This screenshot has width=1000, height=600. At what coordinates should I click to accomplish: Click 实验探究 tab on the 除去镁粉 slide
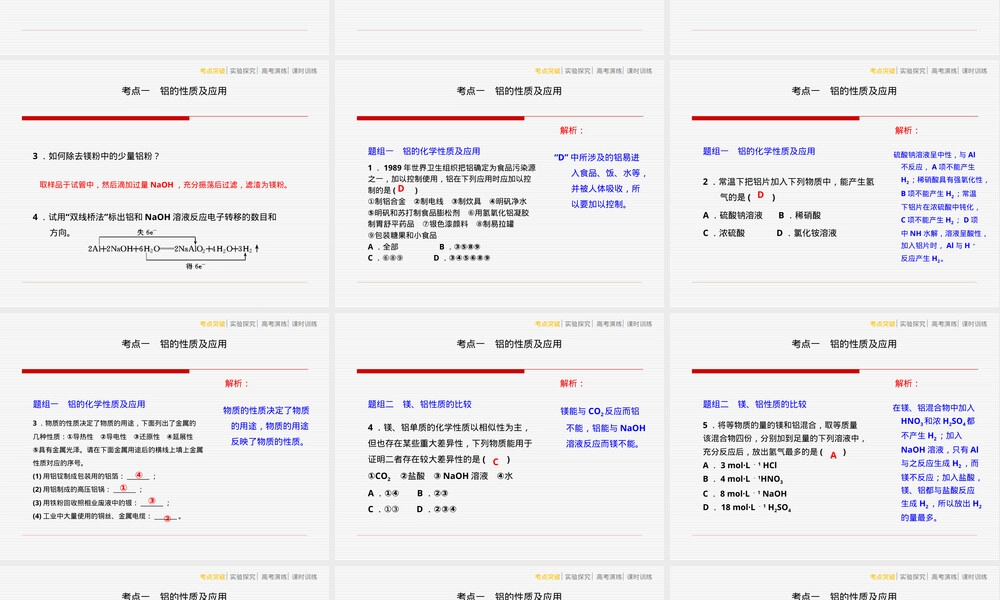point(243,71)
